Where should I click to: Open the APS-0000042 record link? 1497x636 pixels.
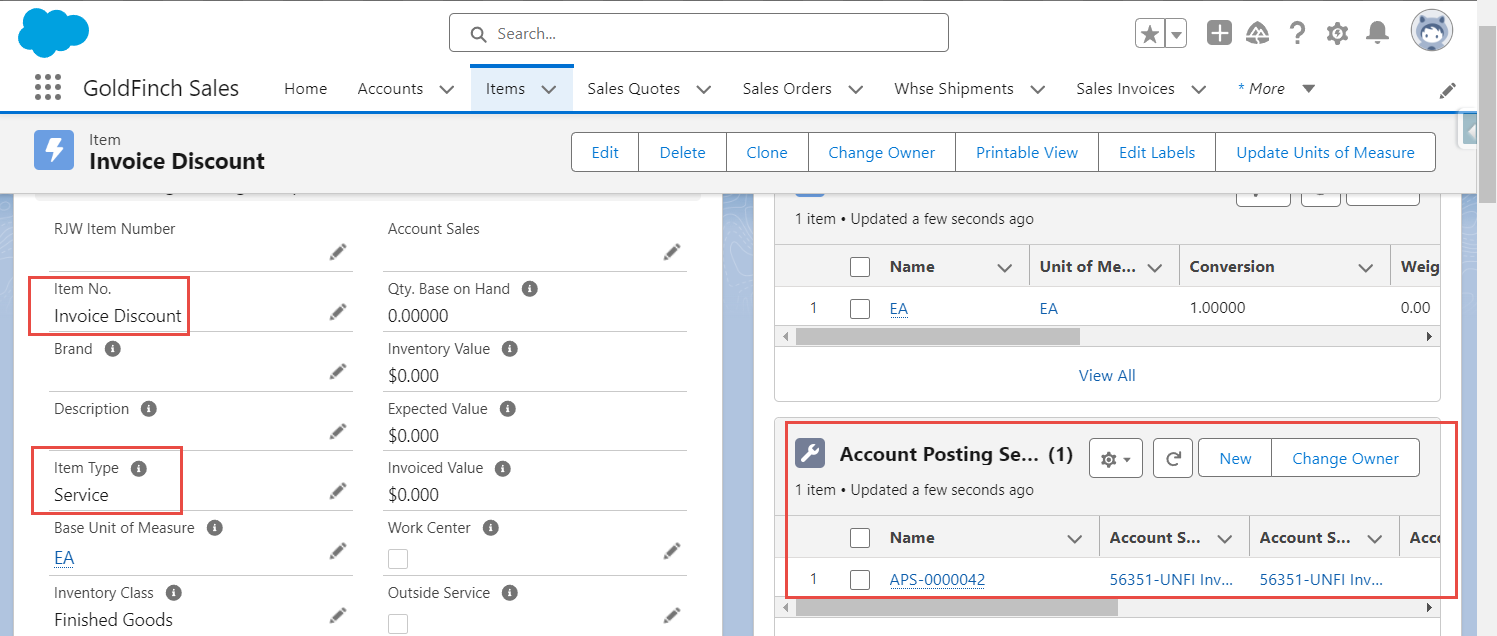937,579
